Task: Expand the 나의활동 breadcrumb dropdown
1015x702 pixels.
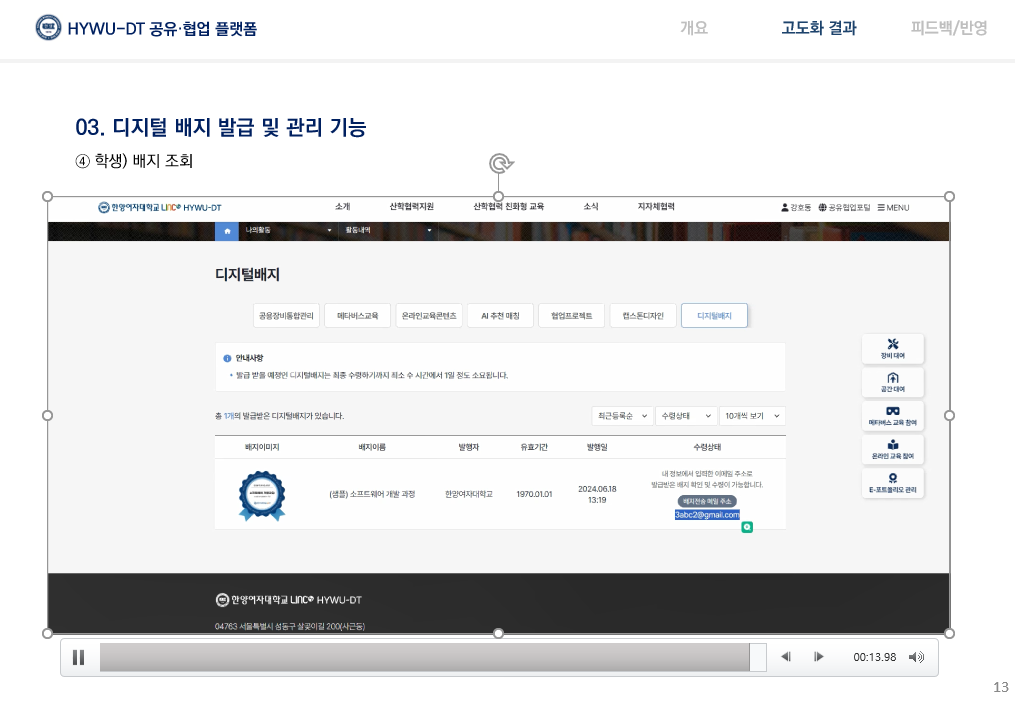Action: pos(287,231)
